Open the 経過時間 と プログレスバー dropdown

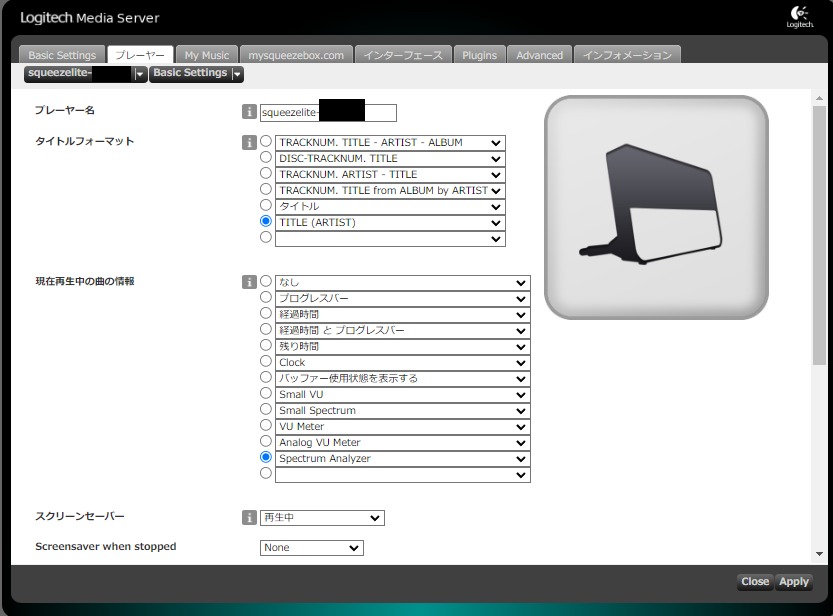(403, 331)
